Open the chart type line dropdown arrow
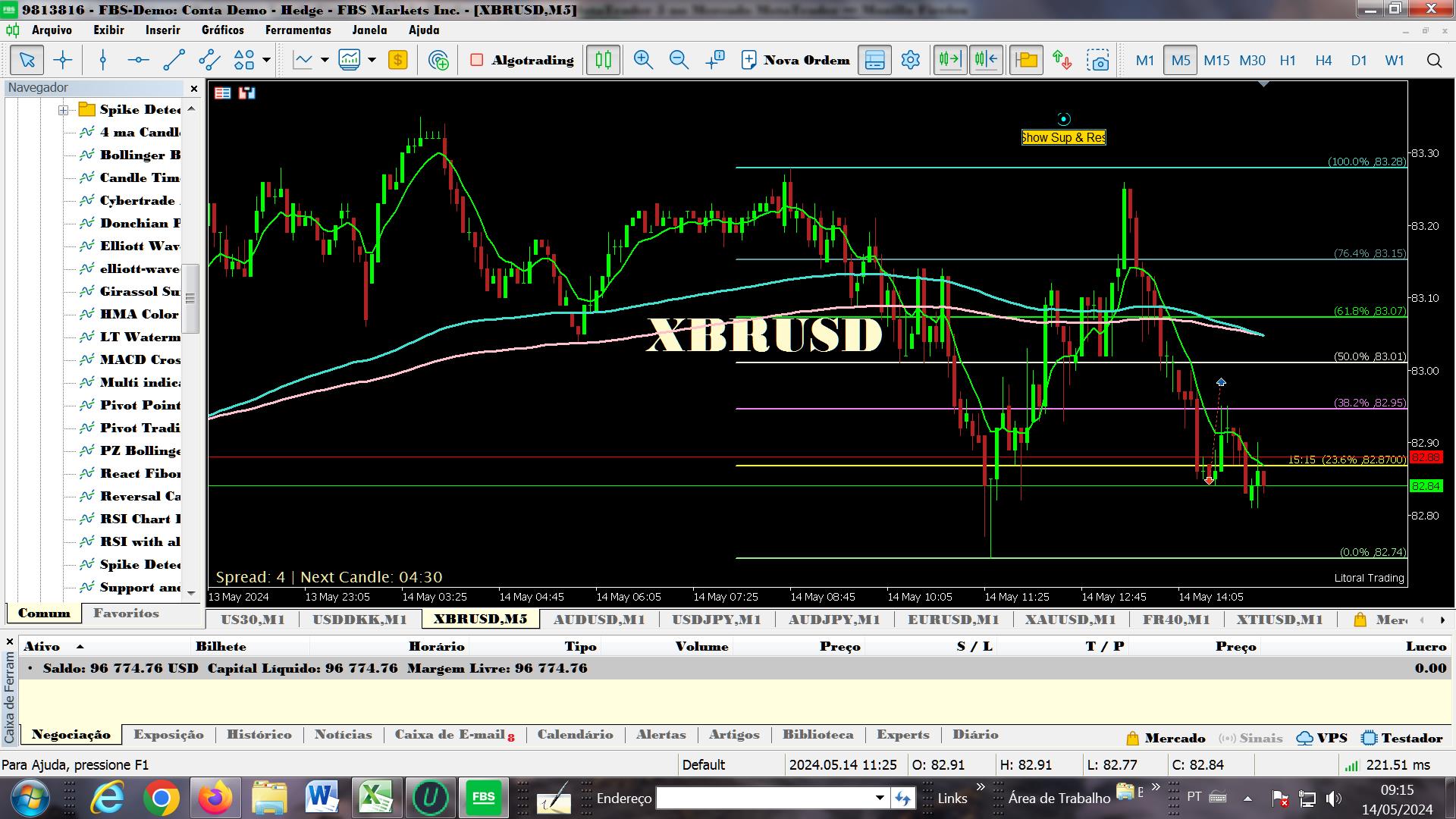This screenshot has width=1456, height=819. [x=325, y=60]
